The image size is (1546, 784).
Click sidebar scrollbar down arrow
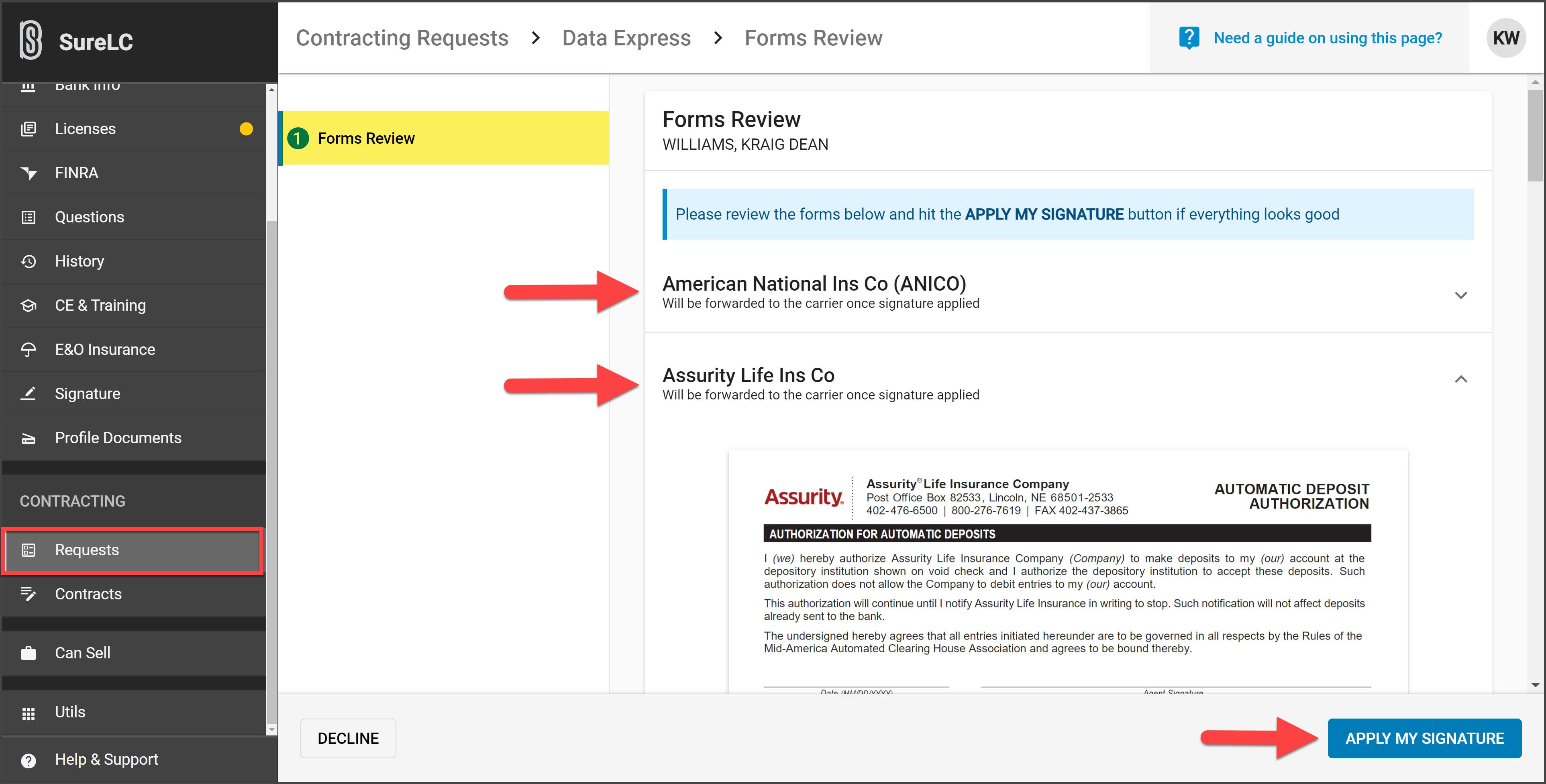[271, 730]
